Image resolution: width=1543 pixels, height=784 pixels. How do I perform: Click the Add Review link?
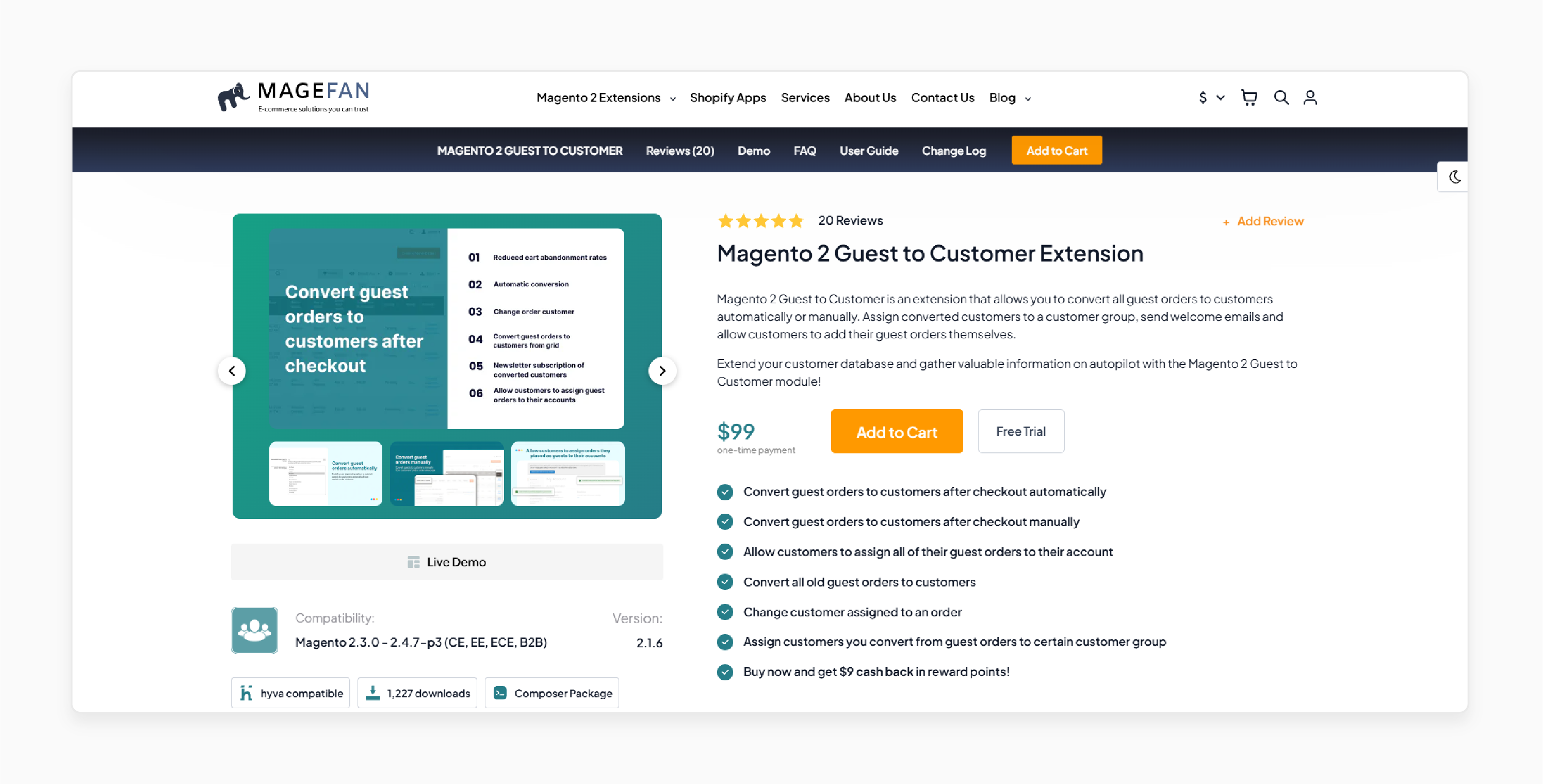point(1270,221)
